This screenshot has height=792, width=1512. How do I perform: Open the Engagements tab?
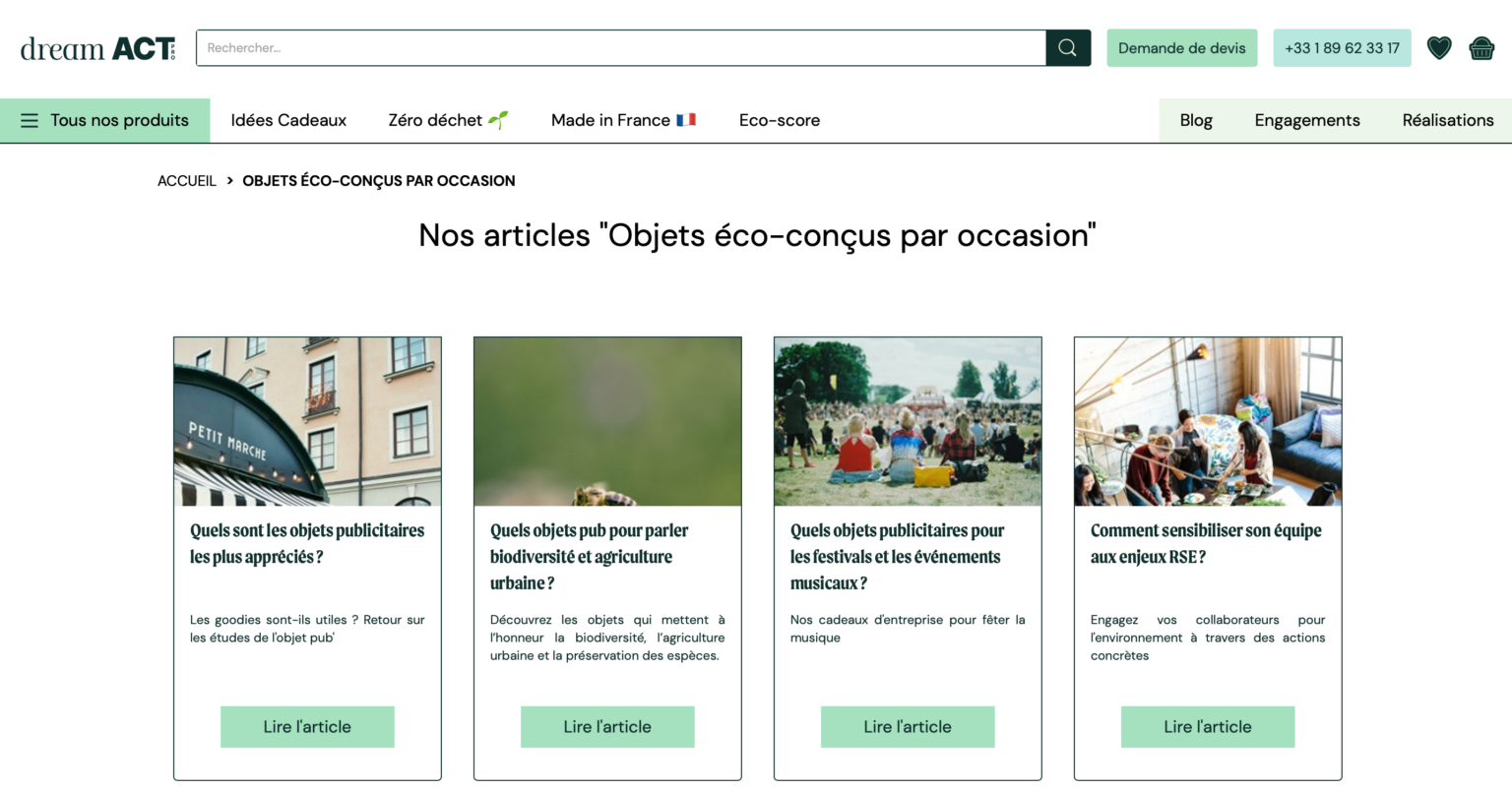coord(1307,120)
